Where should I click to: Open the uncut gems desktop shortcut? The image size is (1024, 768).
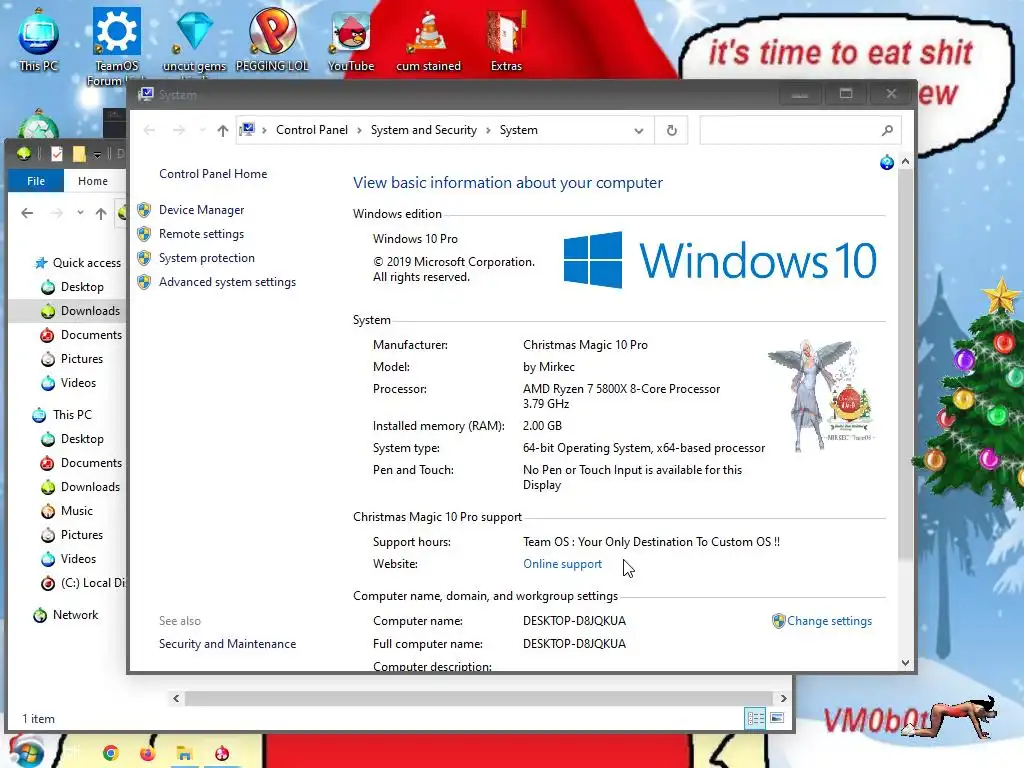pyautogui.click(x=194, y=39)
